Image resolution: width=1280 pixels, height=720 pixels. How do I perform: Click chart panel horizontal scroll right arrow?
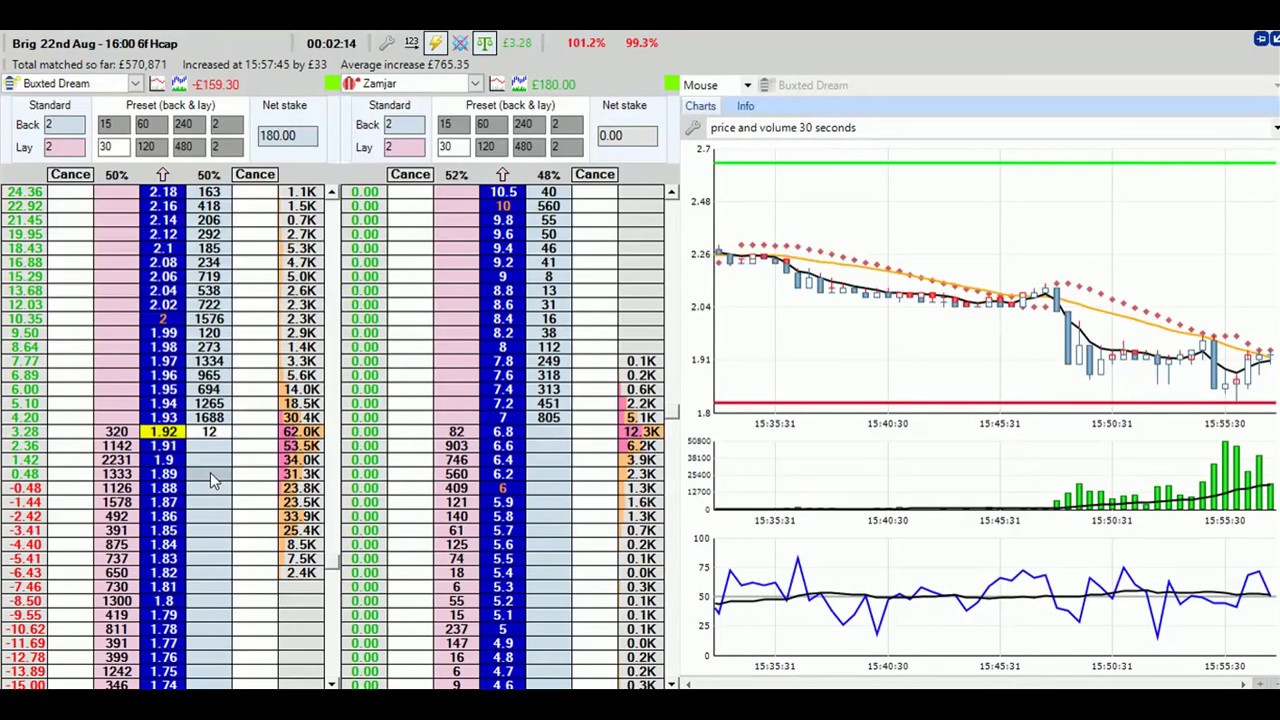point(1243,684)
